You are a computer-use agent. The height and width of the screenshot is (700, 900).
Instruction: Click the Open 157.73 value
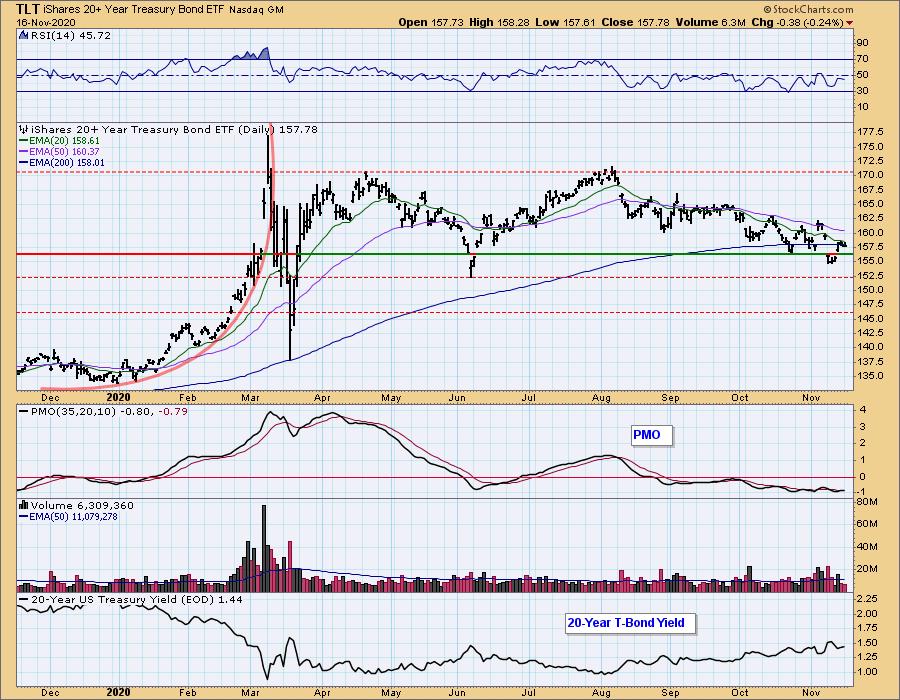[x=431, y=22]
